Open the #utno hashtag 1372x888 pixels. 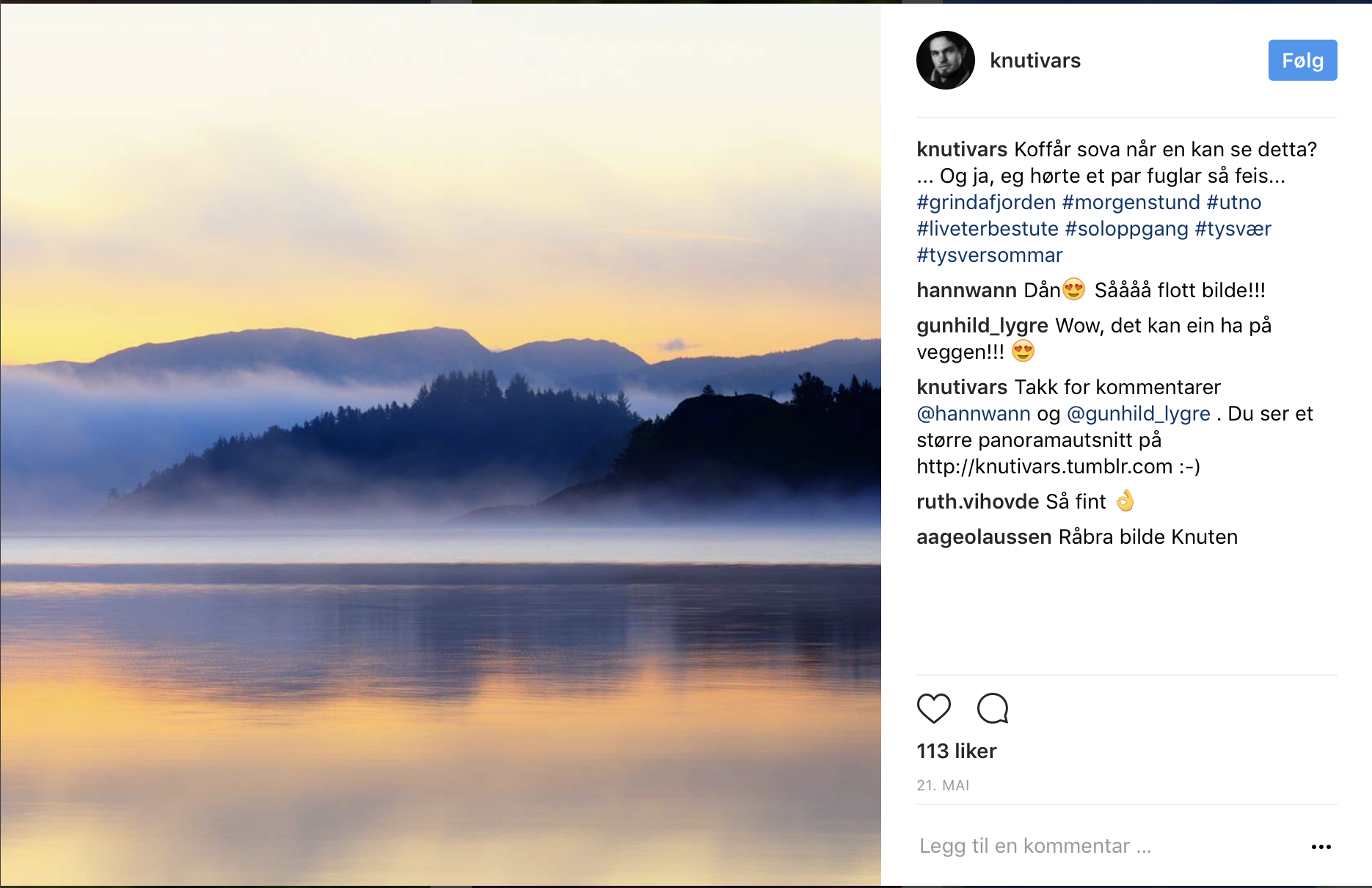click(x=1233, y=202)
